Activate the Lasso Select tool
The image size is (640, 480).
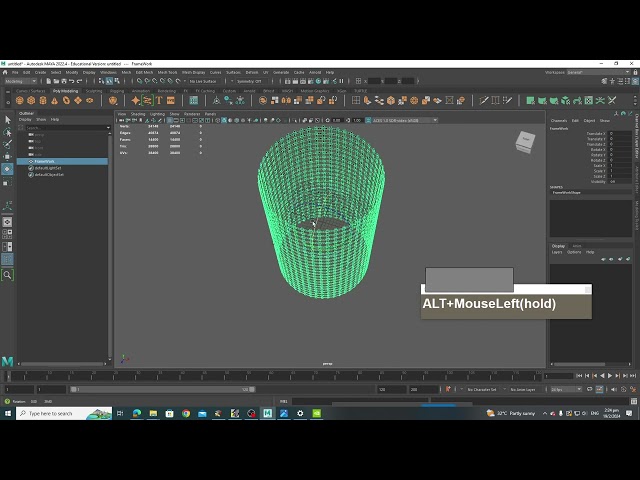pyautogui.click(x=8, y=132)
